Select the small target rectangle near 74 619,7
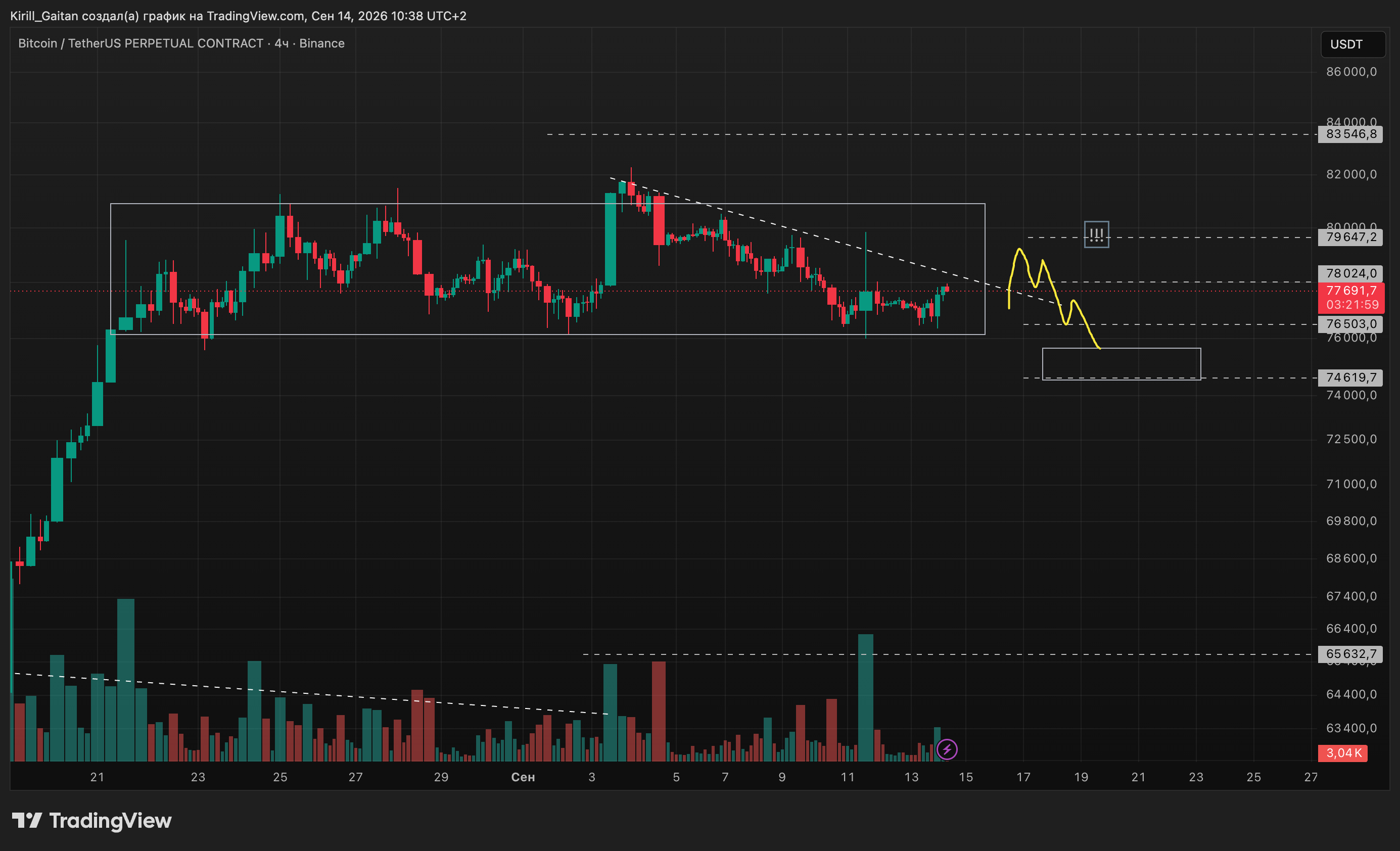 coord(1121,363)
